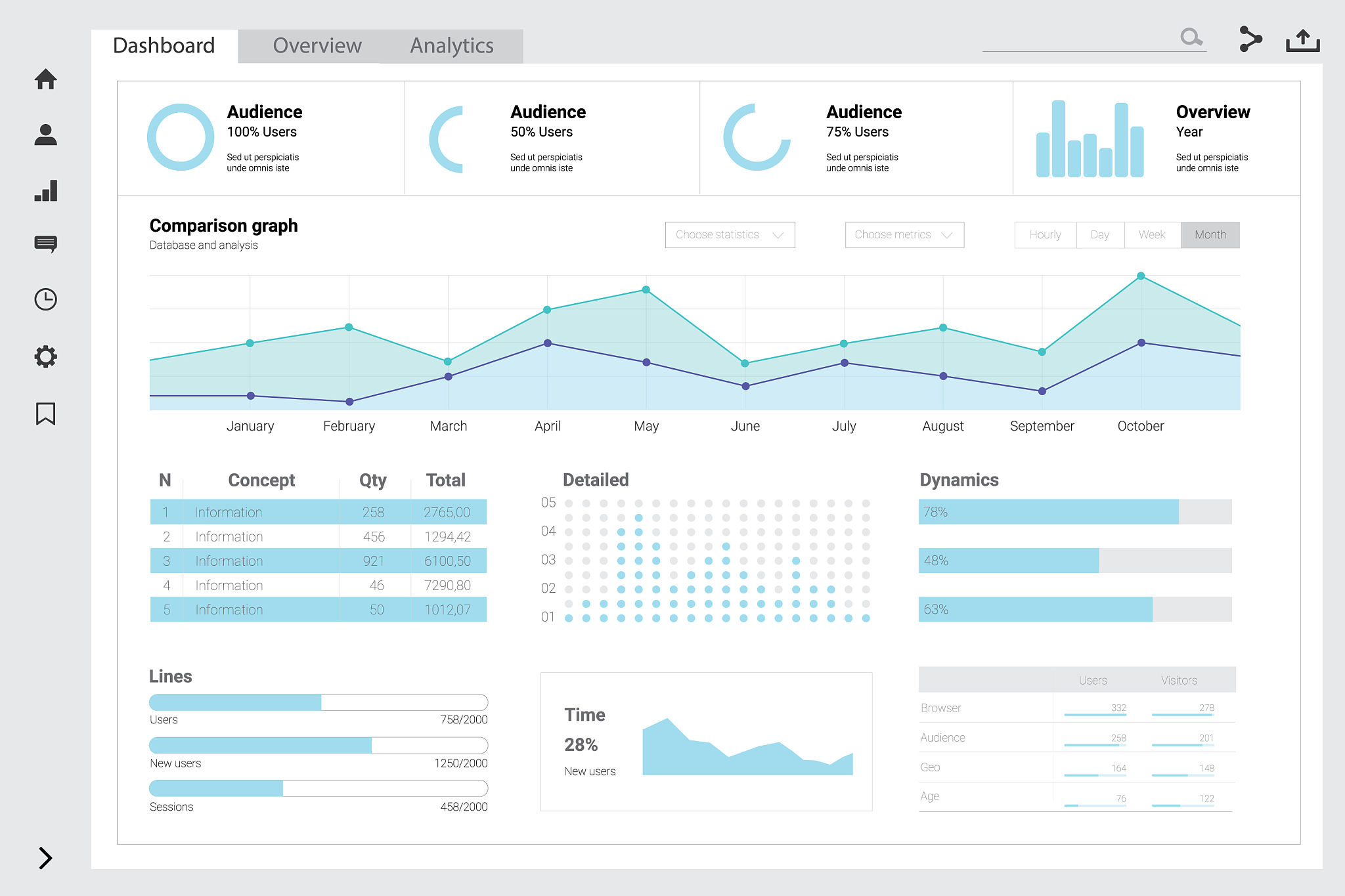Click the upload icon at top right
This screenshot has height=896, width=1345.
point(1303,40)
